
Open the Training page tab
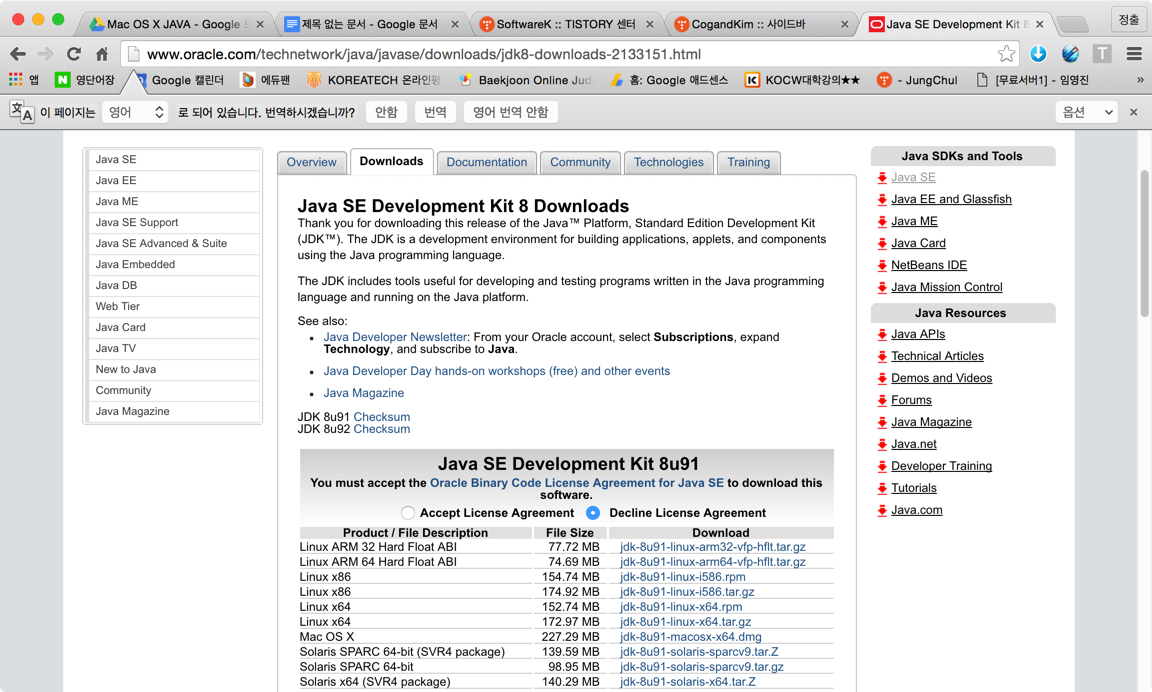pyautogui.click(x=749, y=162)
